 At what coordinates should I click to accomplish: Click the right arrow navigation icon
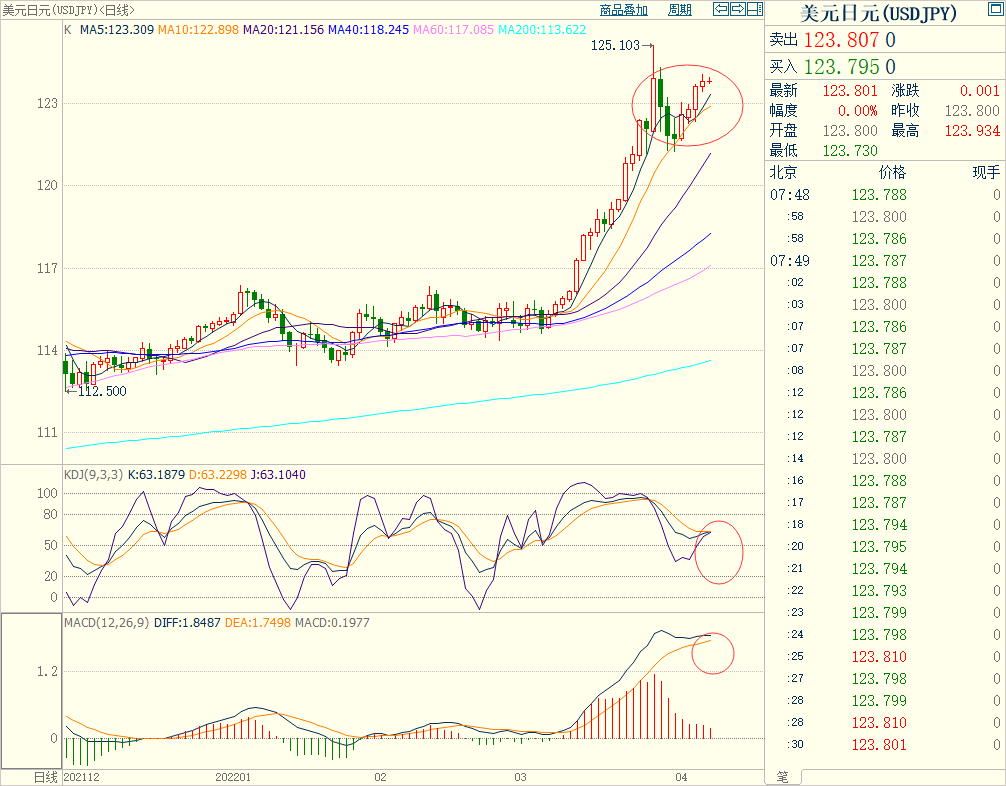click(x=738, y=10)
